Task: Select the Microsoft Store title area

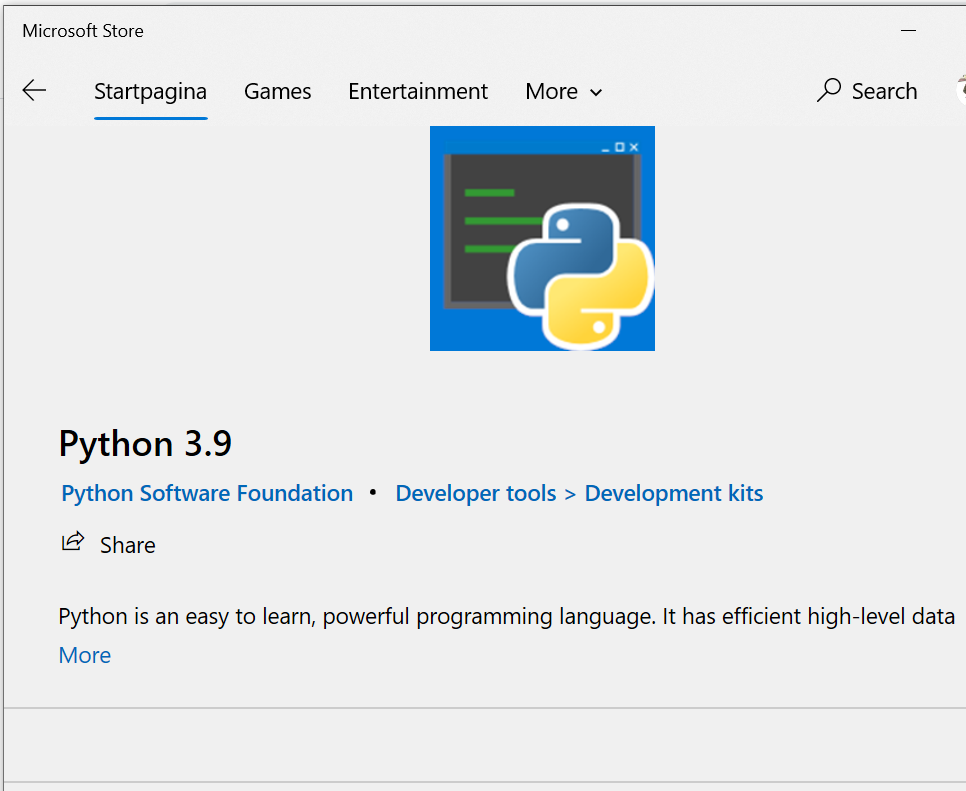Action: coord(82,30)
